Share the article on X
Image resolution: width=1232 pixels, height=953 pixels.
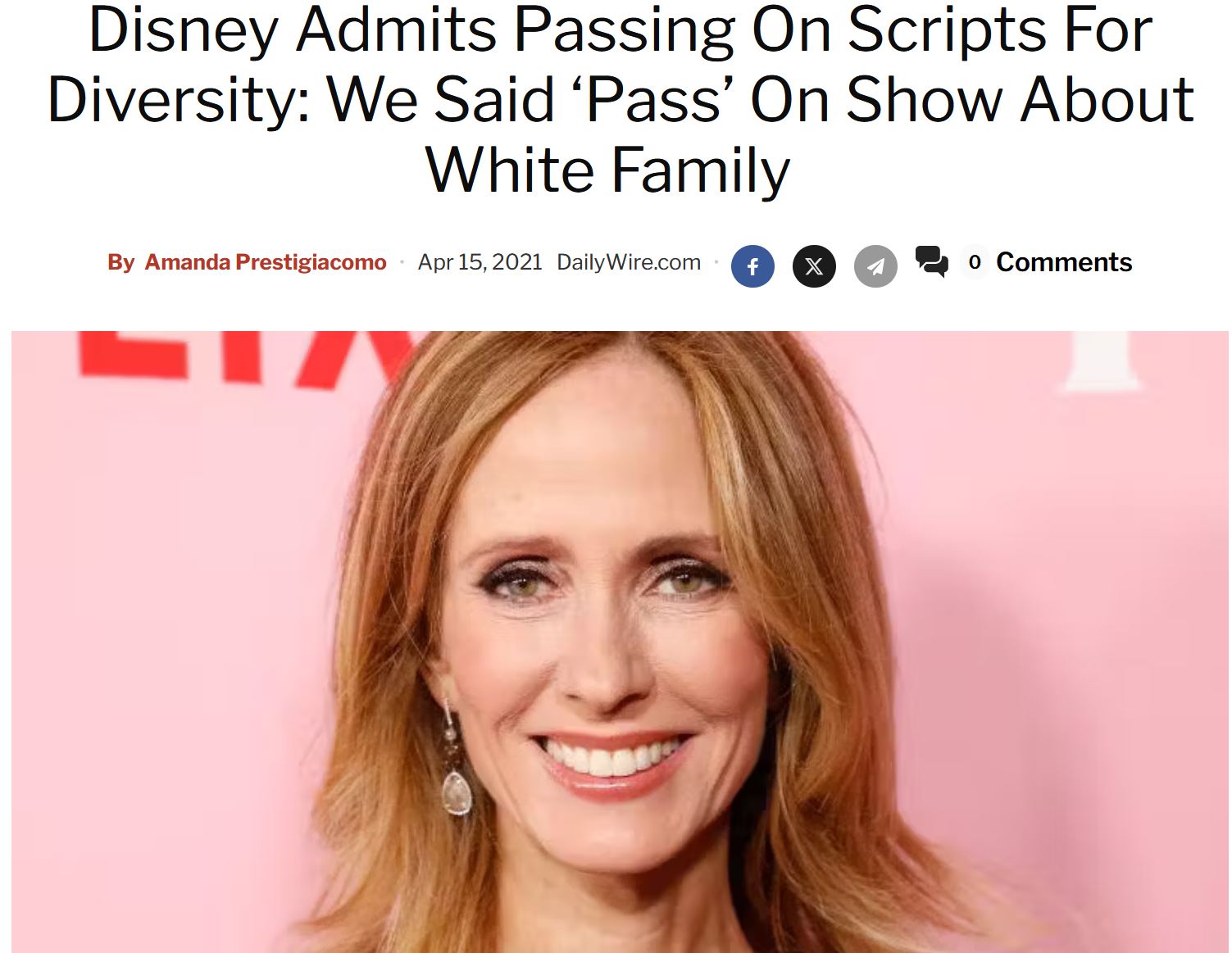(x=814, y=266)
